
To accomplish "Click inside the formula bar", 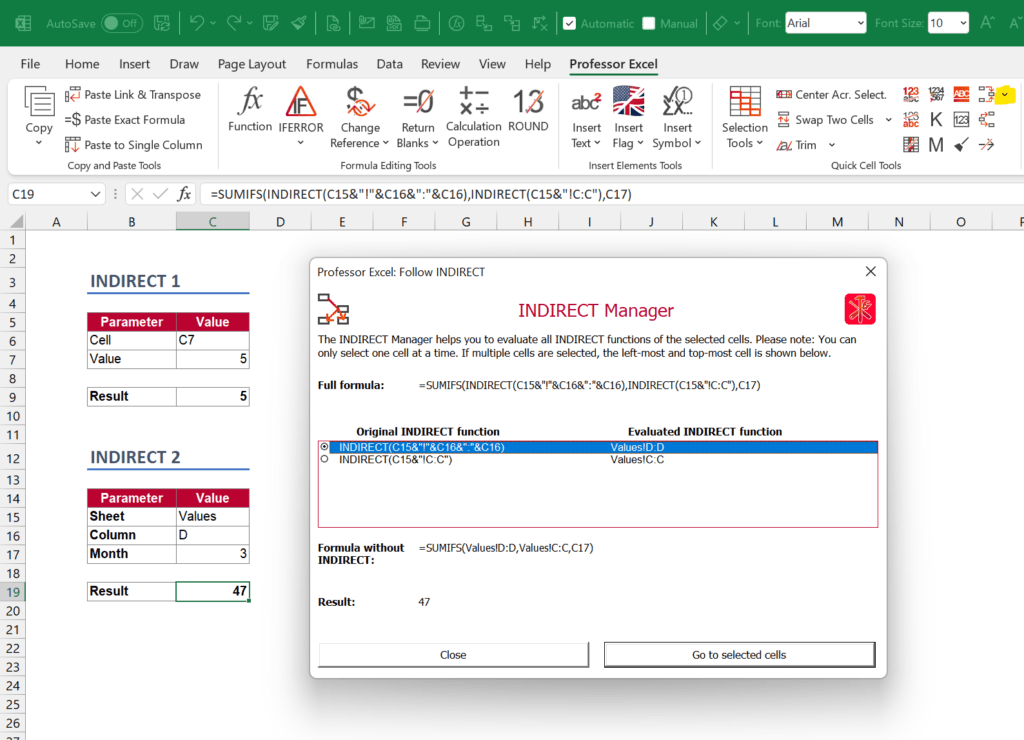I will [613, 194].
